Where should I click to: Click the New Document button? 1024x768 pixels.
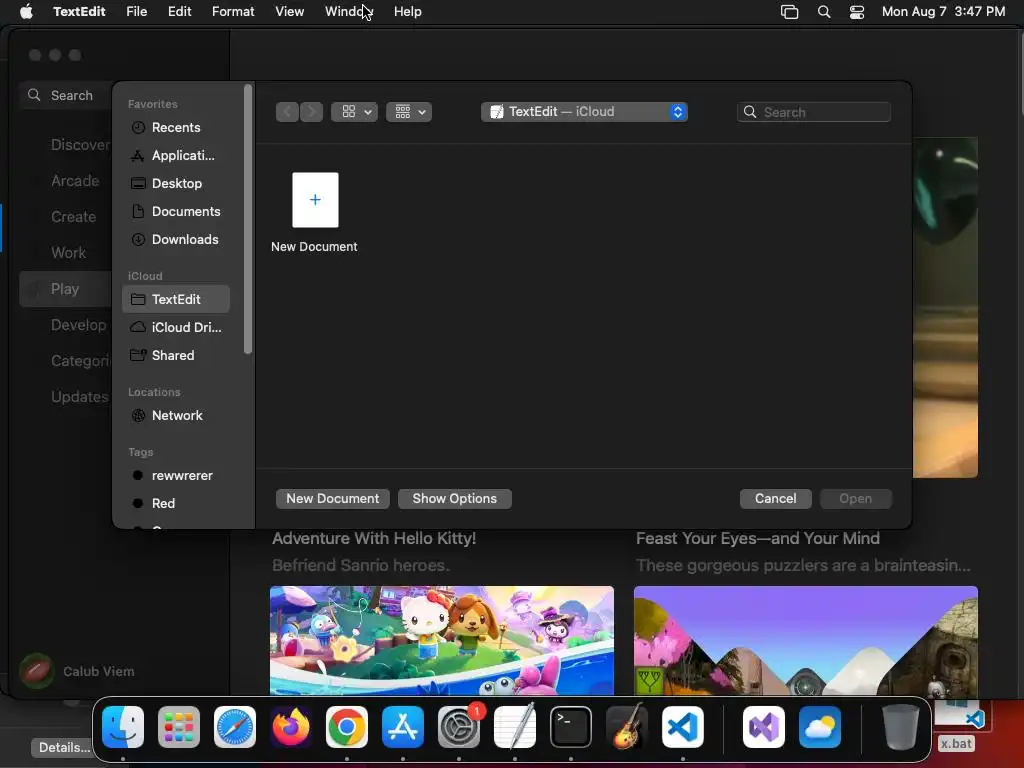[332, 499]
